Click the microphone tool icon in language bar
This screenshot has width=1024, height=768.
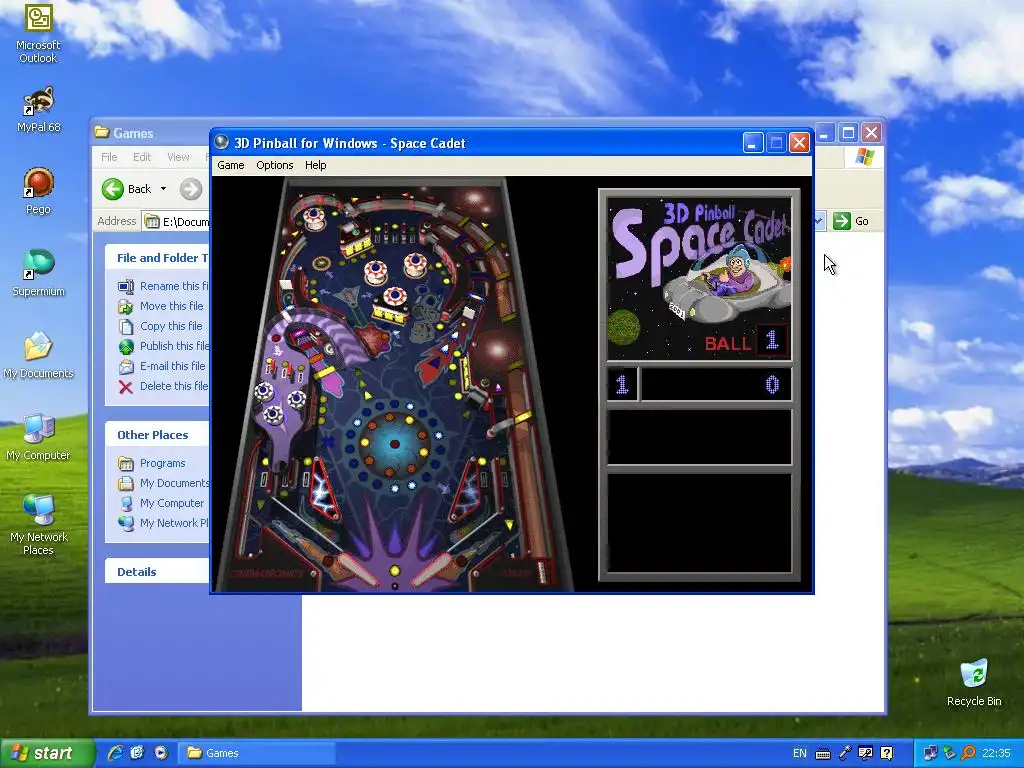pos(844,754)
